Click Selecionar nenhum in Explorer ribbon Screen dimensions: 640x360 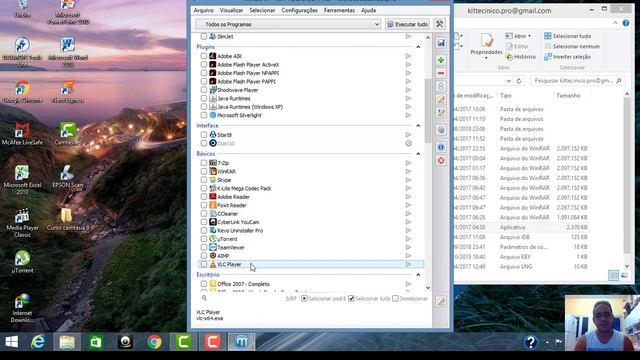point(572,47)
